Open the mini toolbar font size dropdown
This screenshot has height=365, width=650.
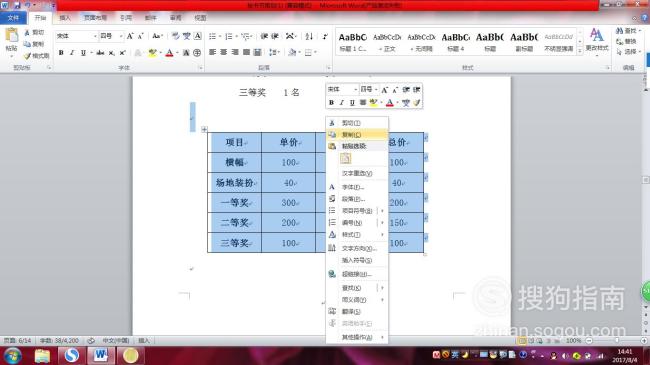point(376,90)
